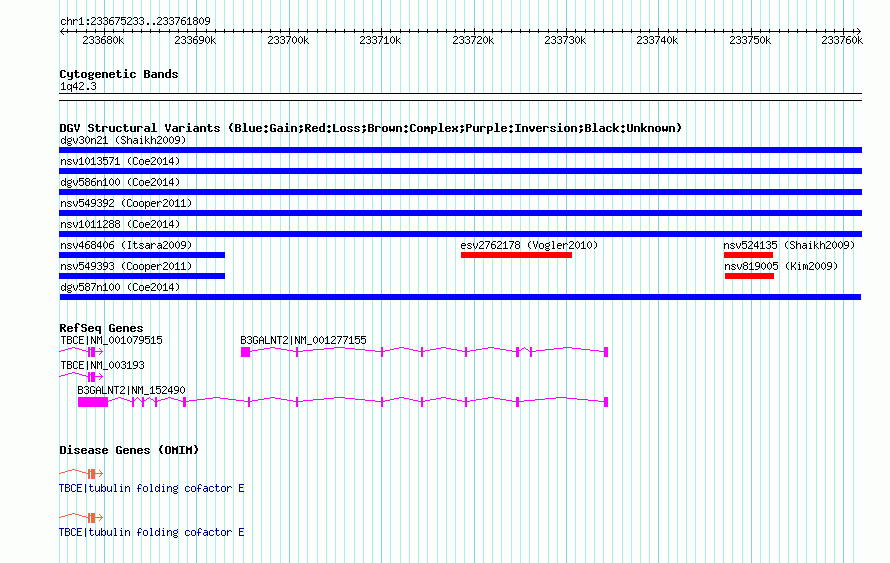Open the red nsv819005 (Kim2009) loss bar

pyautogui.click(x=749, y=276)
